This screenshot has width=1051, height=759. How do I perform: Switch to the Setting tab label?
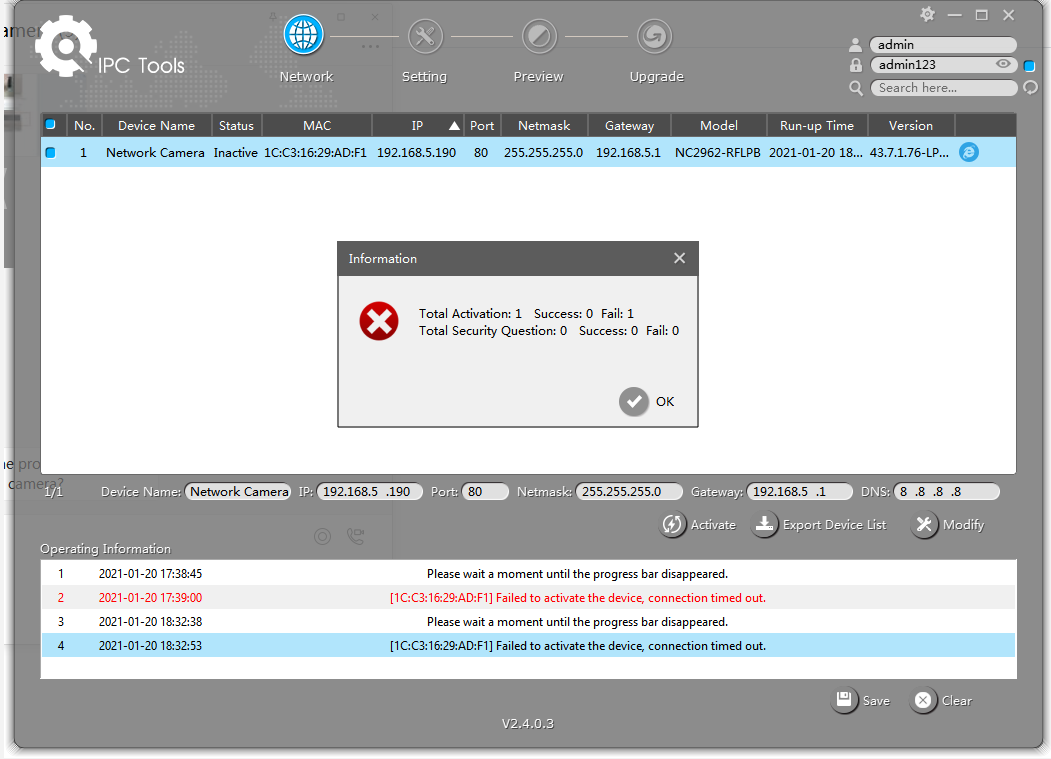click(x=424, y=76)
